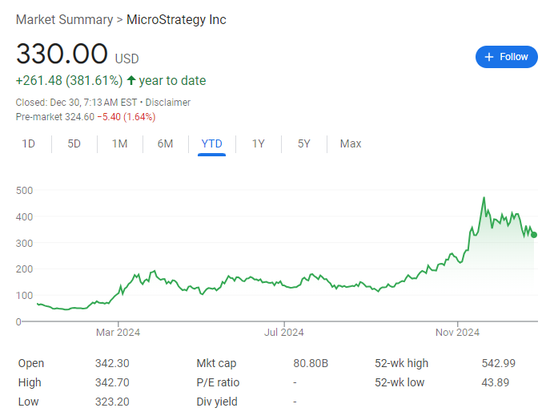Click the plus Follow button
This screenshot has height=416, width=550.
pos(506,57)
